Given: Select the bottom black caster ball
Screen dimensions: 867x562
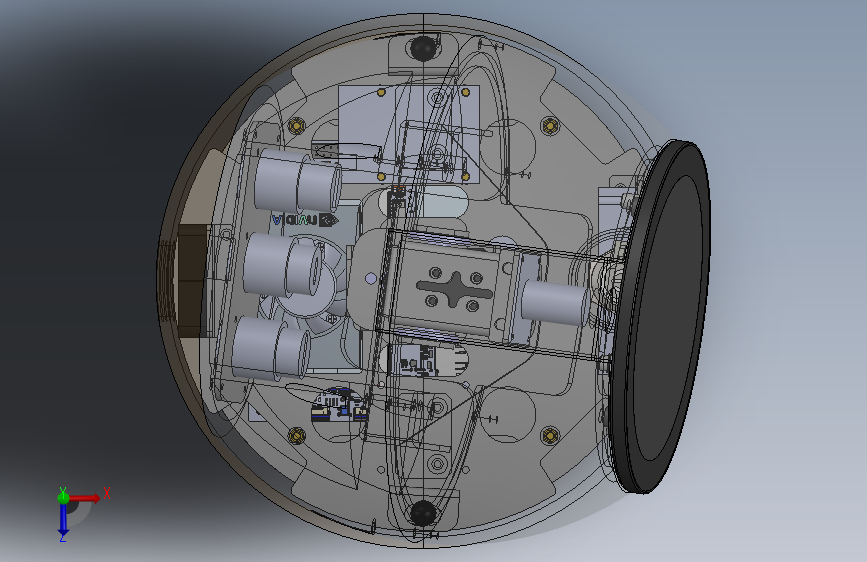Looking at the screenshot, I should 424,513.
